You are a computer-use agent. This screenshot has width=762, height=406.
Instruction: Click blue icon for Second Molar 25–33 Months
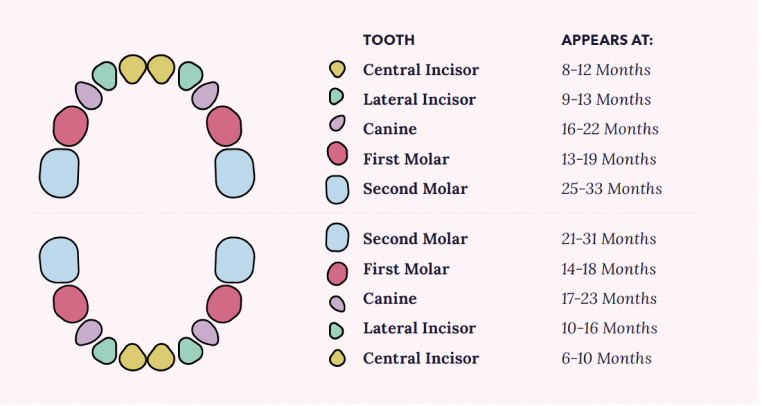pyautogui.click(x=337, y=188)
